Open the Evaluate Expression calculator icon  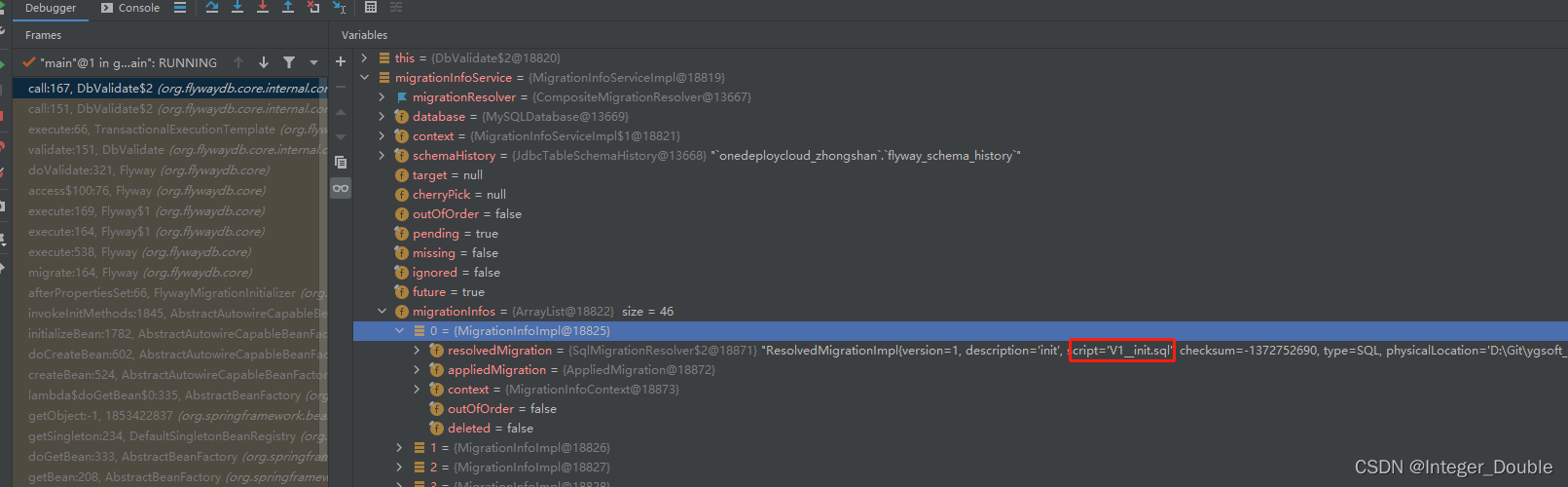point(371,8)
